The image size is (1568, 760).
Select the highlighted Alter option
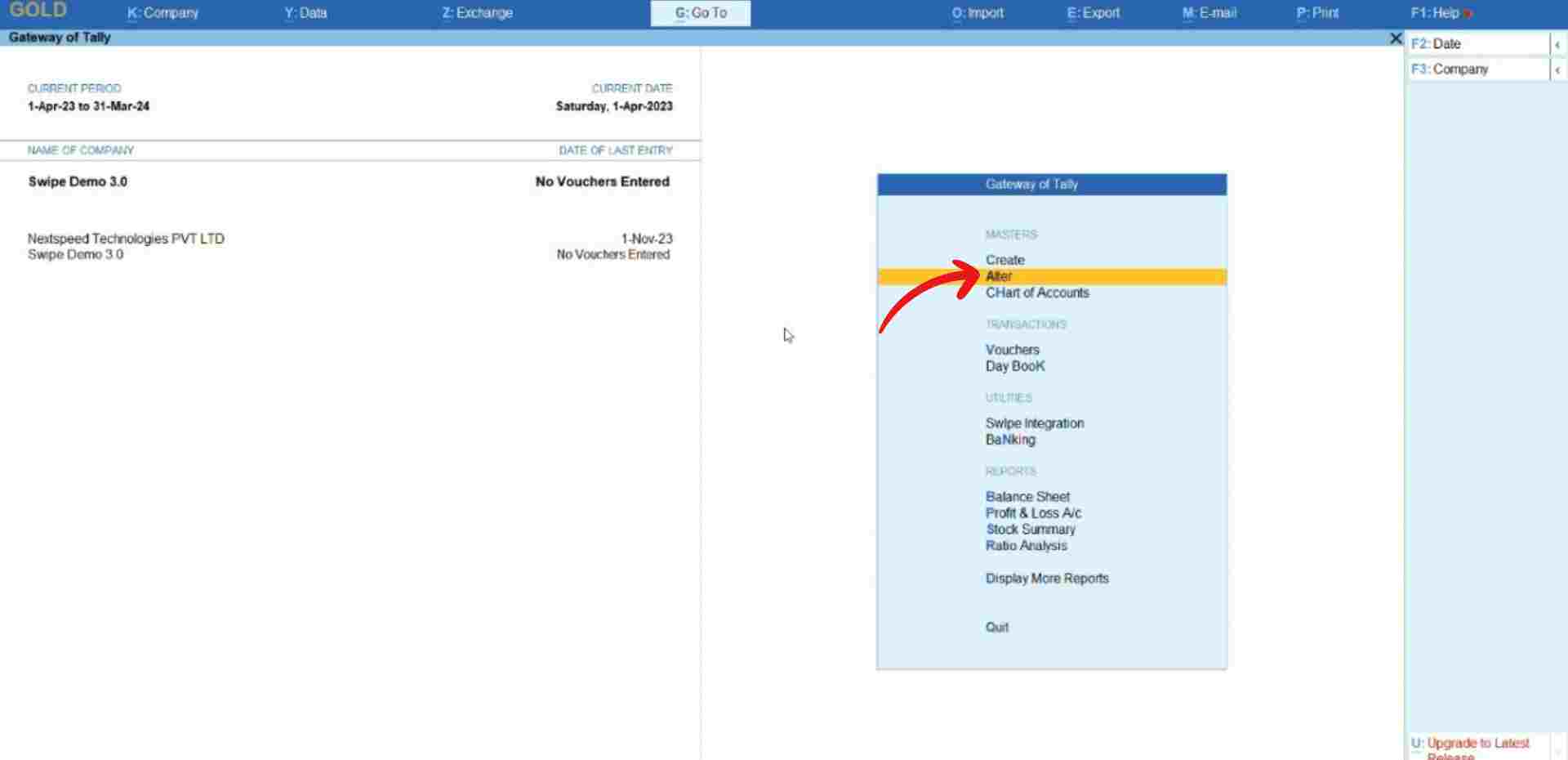point(1052,277)
